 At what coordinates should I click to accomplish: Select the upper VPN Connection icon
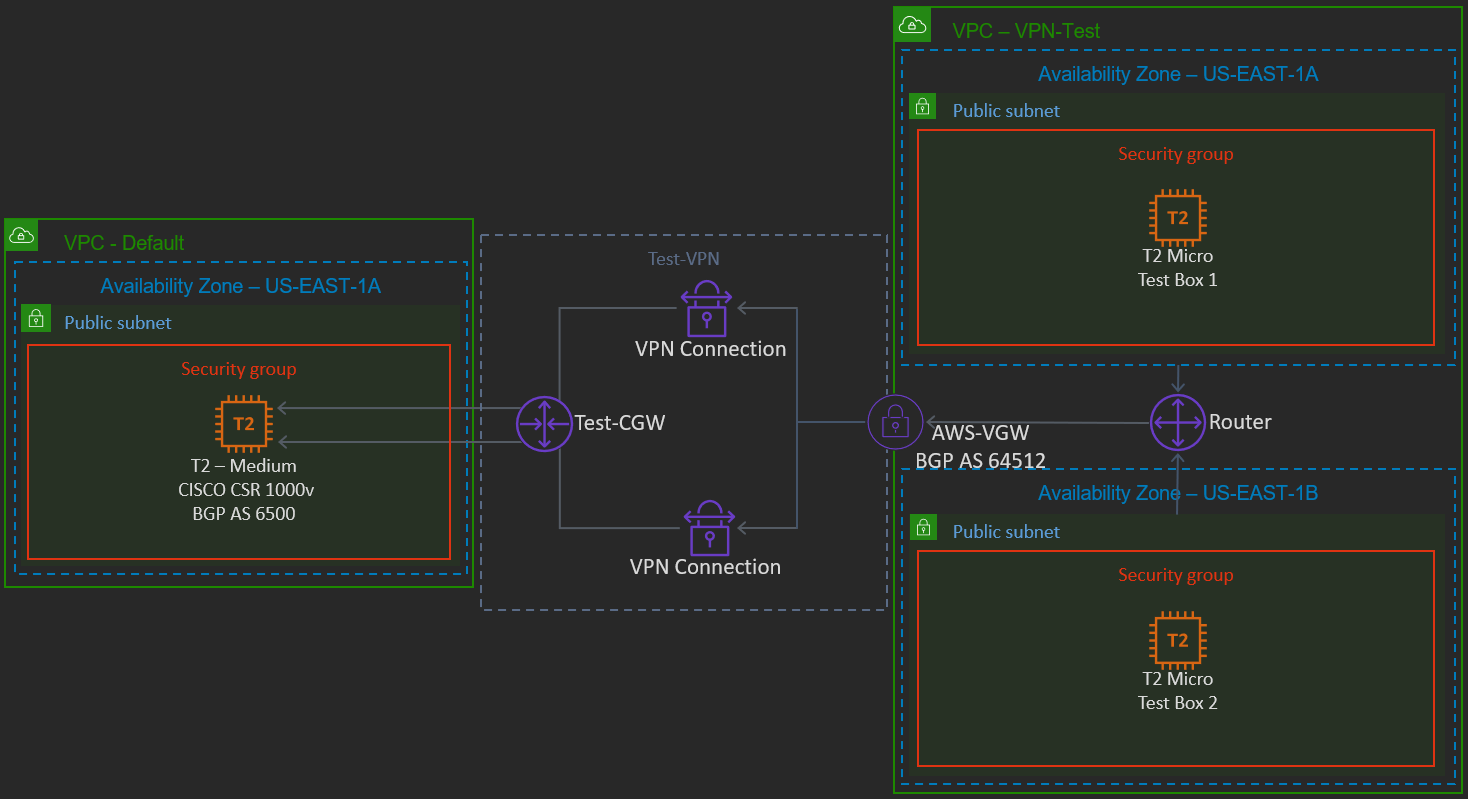point(708,309)
